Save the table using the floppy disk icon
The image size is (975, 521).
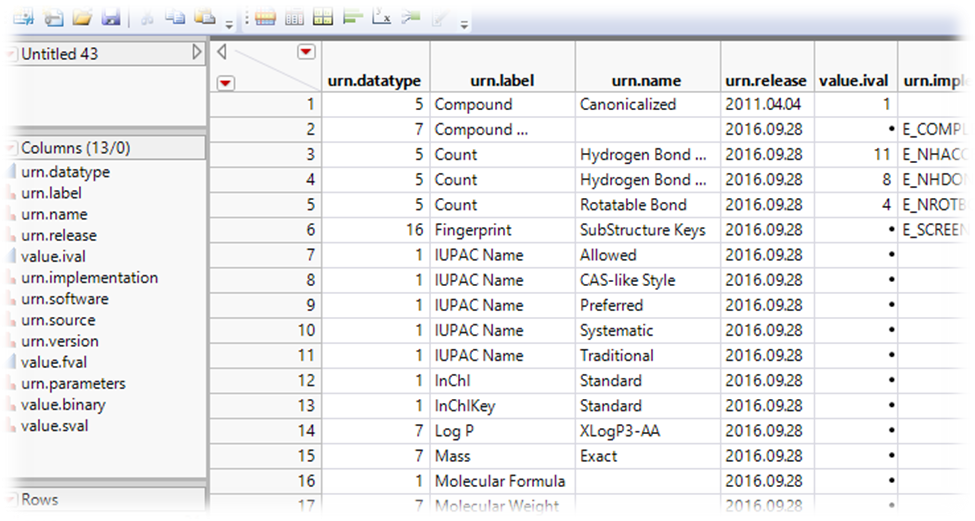coord(111,17)
